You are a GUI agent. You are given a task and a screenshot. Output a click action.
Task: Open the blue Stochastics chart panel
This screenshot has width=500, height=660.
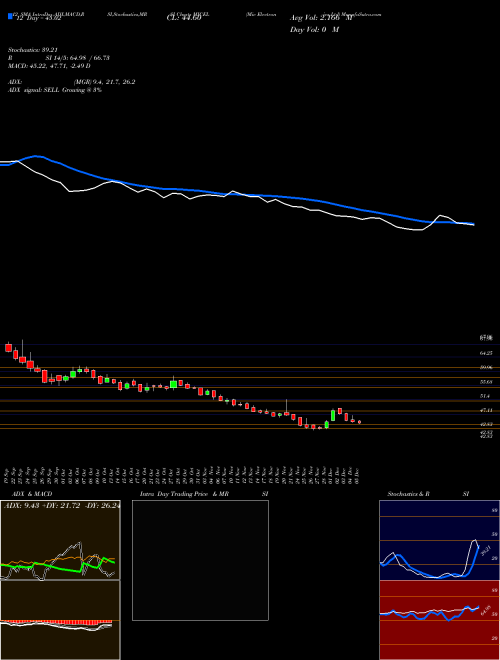coord(439,540)
